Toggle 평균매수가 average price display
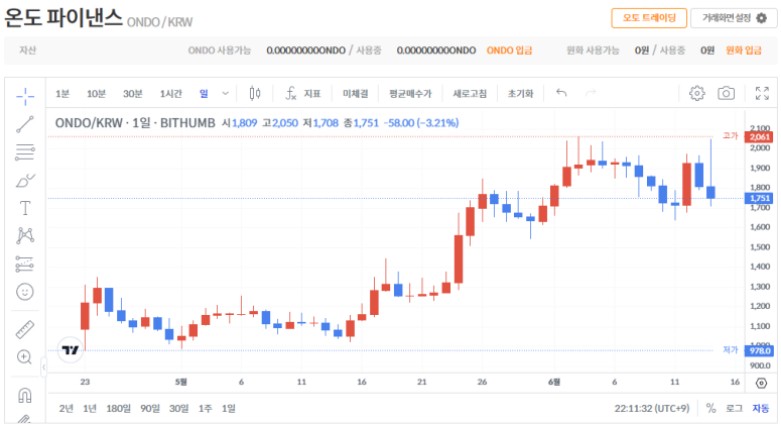 pos(410,94)
